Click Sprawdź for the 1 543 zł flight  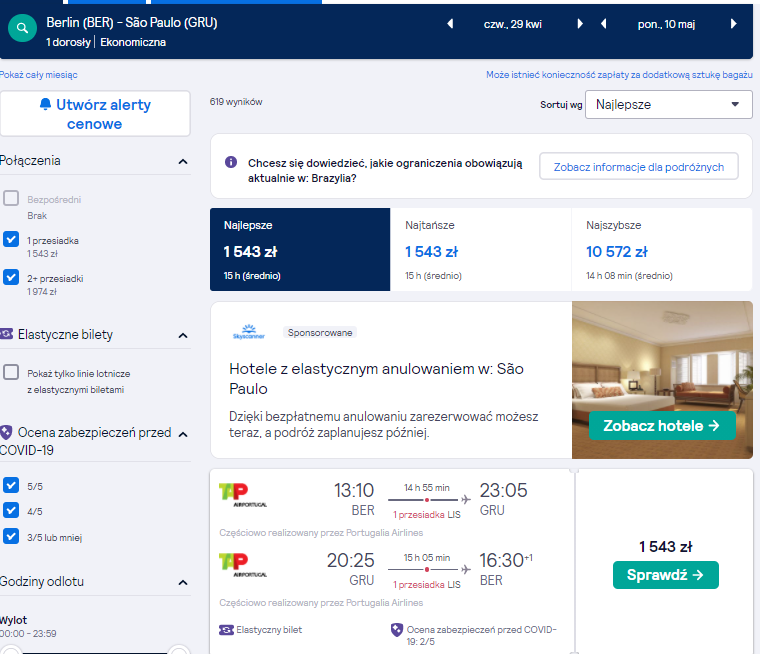665,575
